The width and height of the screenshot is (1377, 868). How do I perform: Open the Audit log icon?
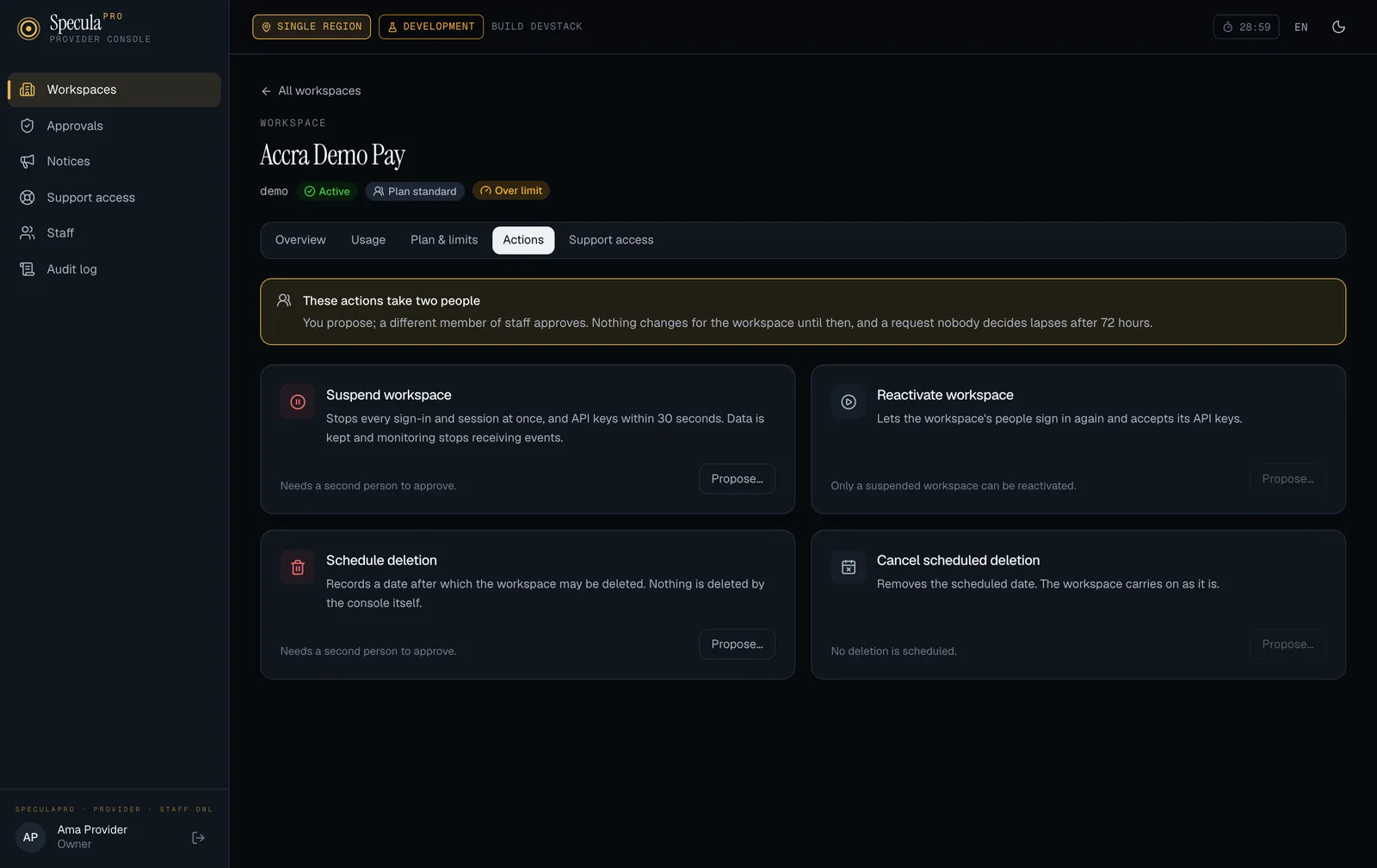coord(28,269)
